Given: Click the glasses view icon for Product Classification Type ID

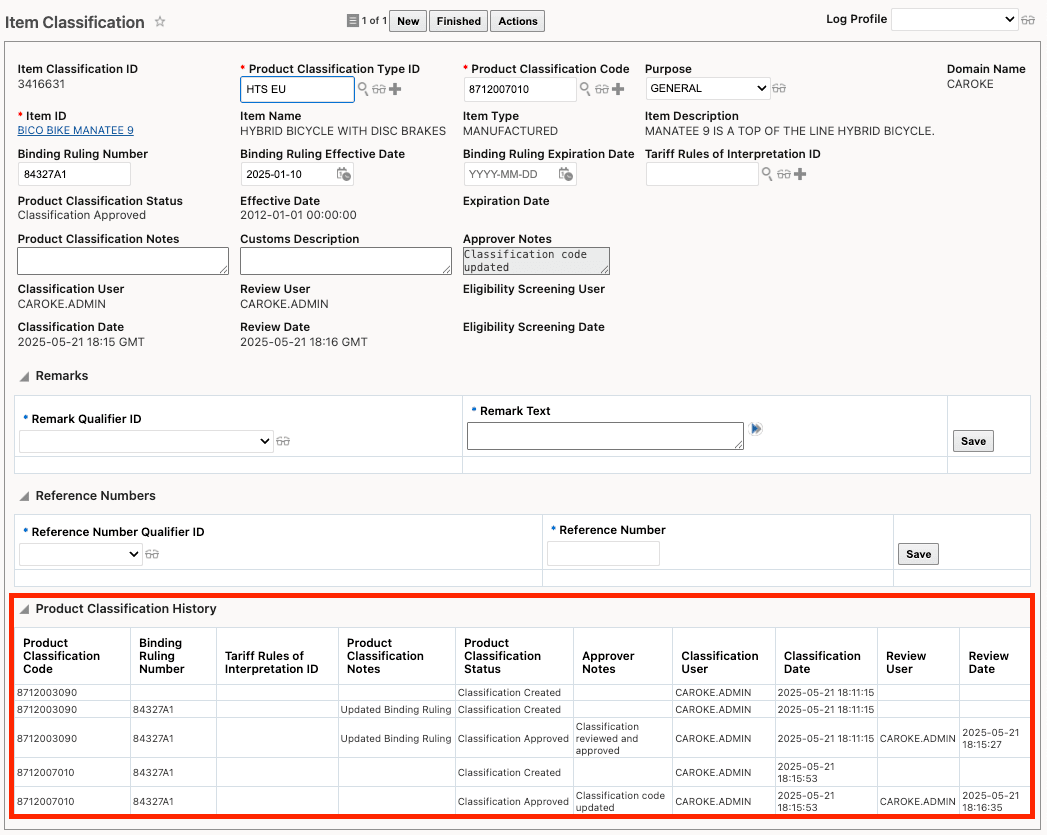Looking at the screenshot, I should 379,89.
